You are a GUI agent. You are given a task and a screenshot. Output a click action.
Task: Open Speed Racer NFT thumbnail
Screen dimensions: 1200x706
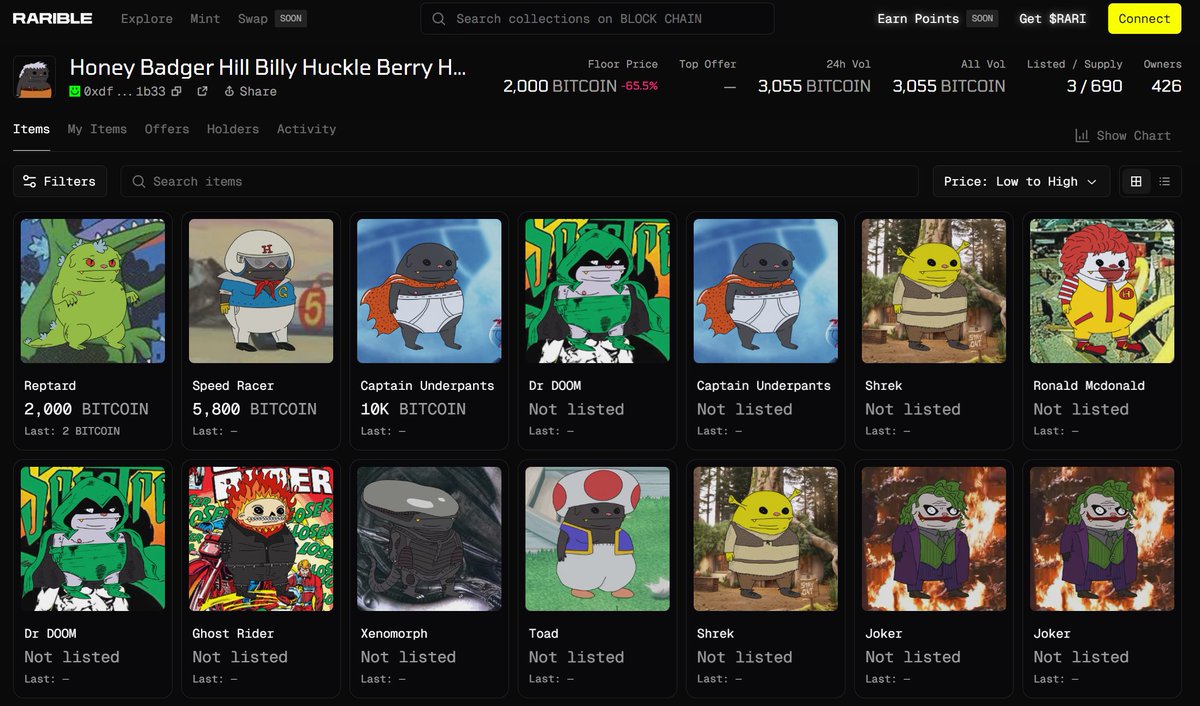[x=261, y=291]
